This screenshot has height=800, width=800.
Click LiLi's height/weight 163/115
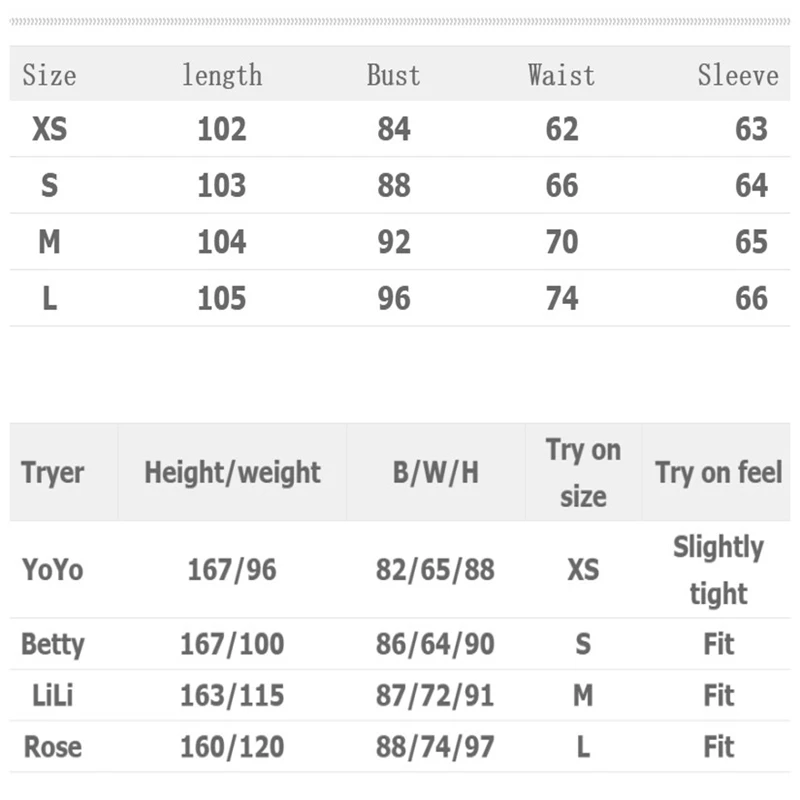click(x=232, y=695)
